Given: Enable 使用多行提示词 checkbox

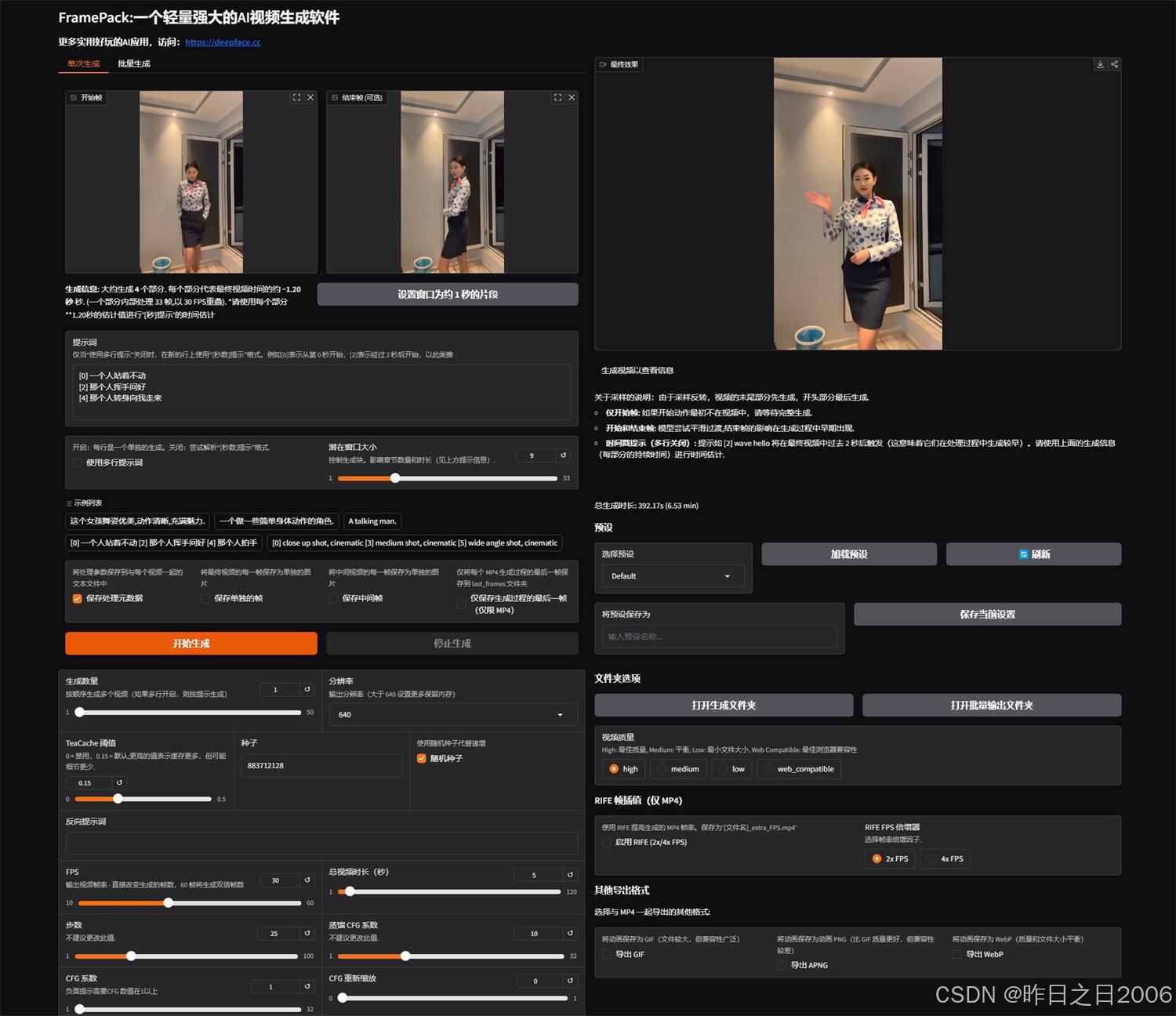Looking at the screenshot, I should pyautogui.click(x=76, y=463).
